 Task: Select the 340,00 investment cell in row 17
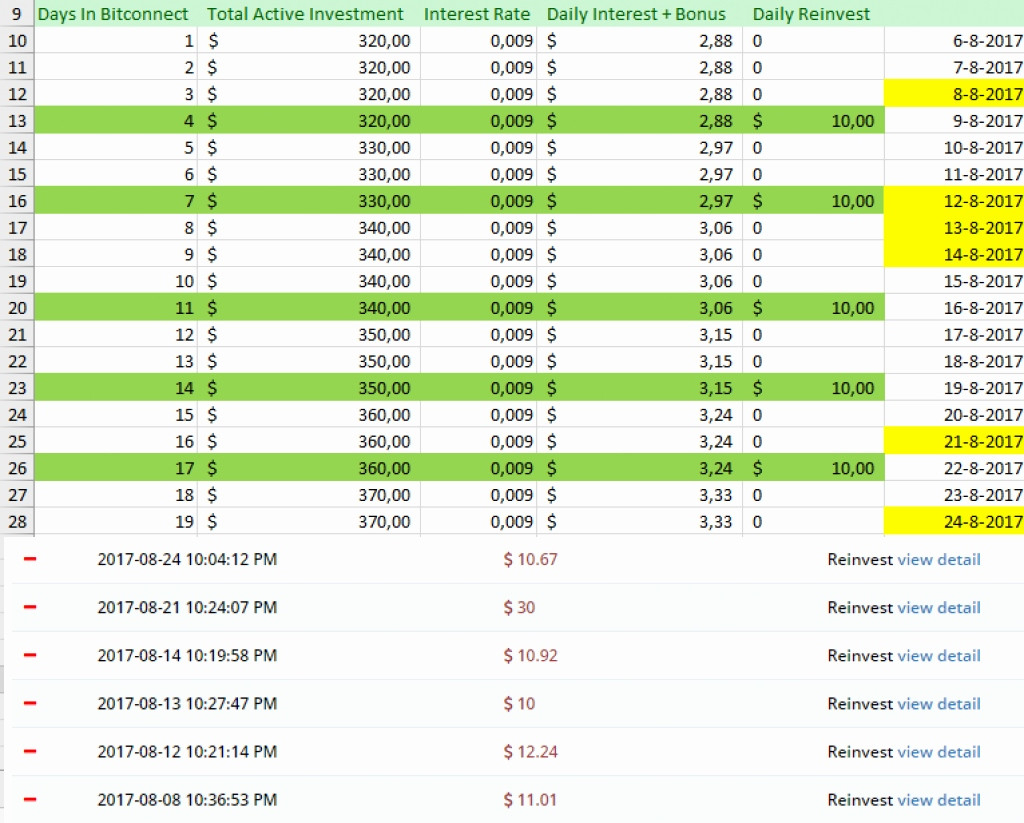308,227
